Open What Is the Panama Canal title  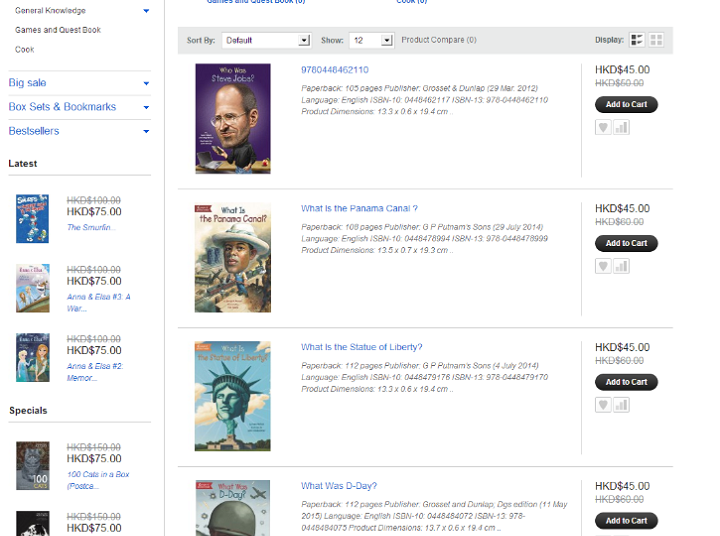tap(359, 209)
